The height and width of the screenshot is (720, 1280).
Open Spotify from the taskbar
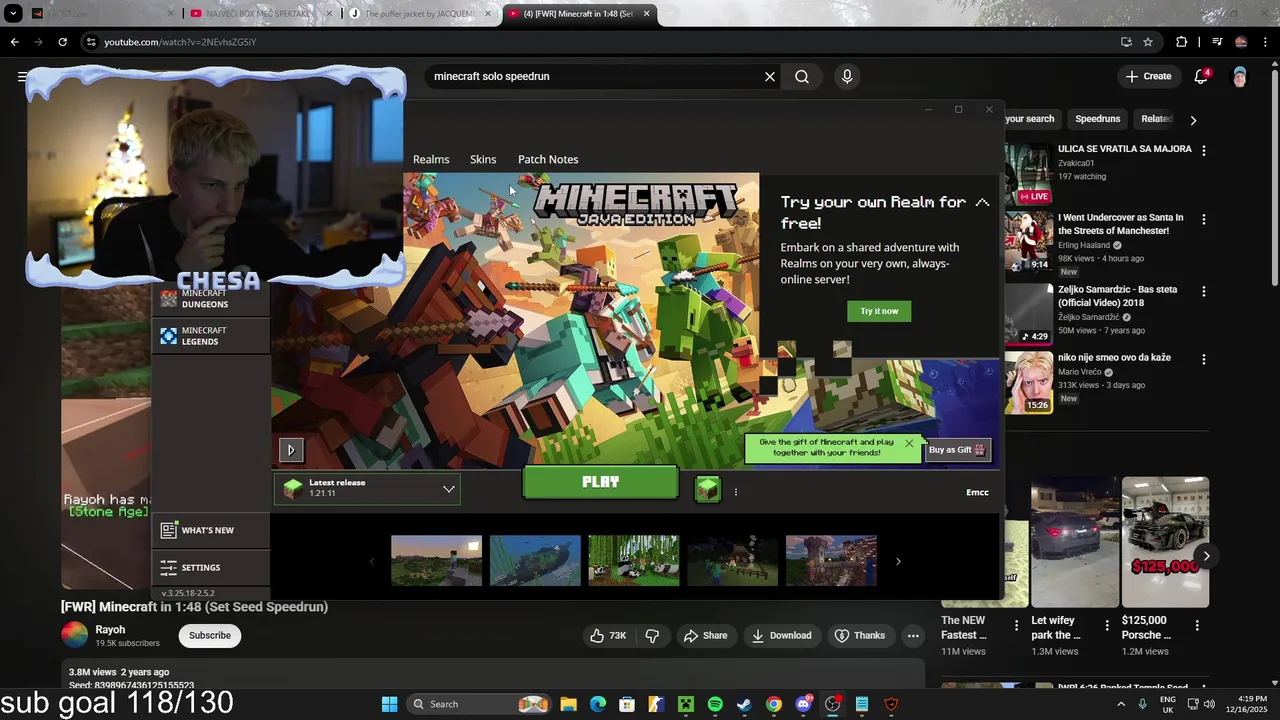(x=715, y=704)
